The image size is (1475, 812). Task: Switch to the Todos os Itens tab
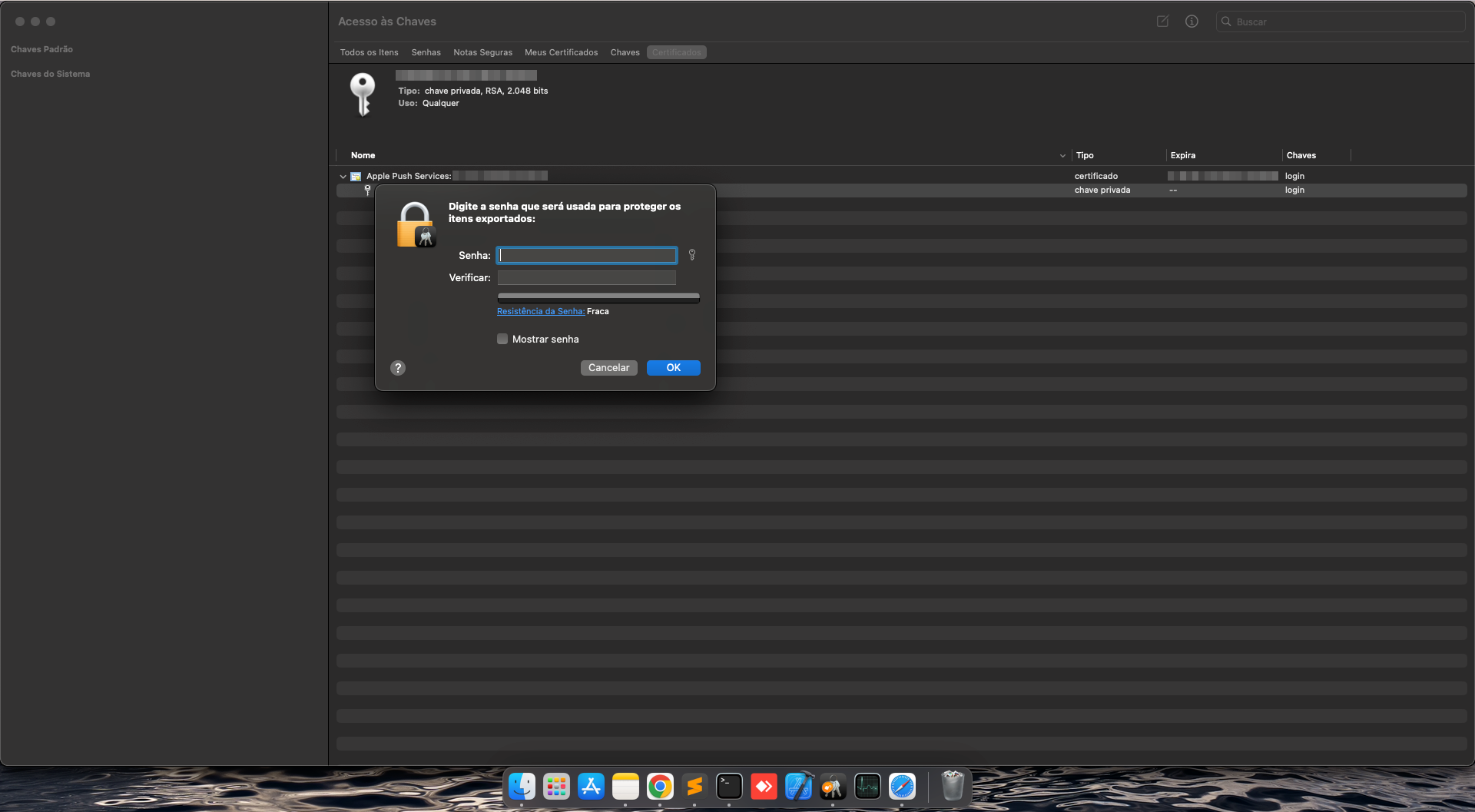pyautogui.click(x=369, y=52)
